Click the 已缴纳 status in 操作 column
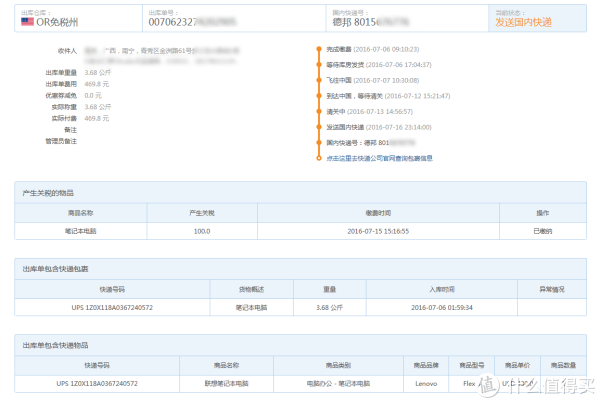600x403 pixels. coord(543,231)
